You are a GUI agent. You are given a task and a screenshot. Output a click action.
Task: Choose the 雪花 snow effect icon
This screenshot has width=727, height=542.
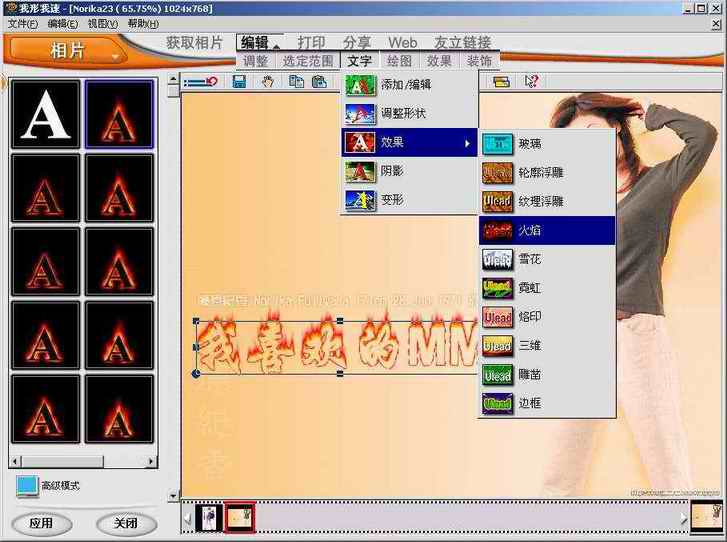point(497,259)
